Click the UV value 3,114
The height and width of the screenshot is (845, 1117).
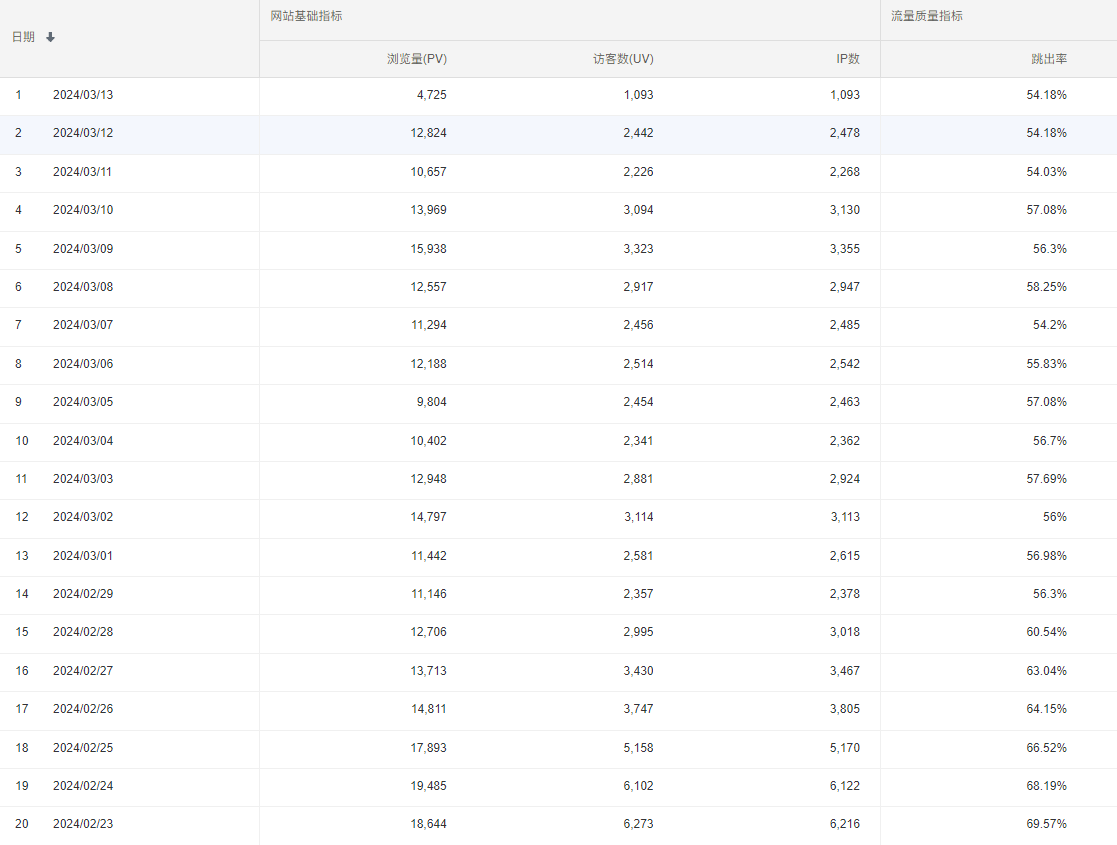tap(637, 517)
